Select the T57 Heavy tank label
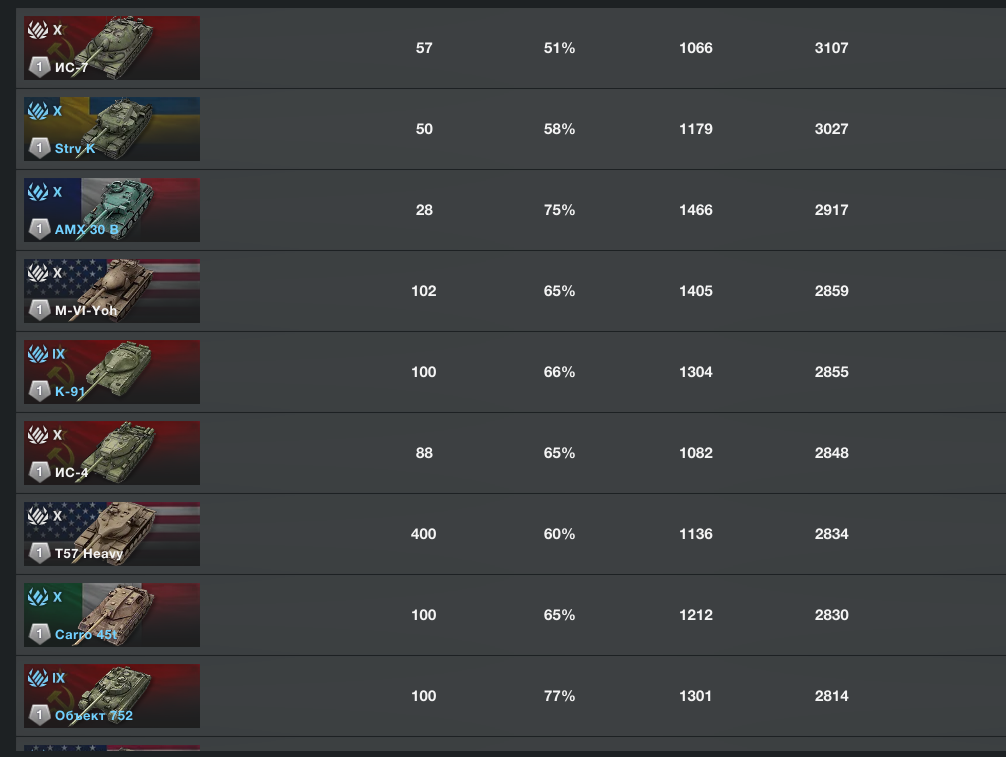This screenshot has height=757, width=1006. tap(89, 554)
